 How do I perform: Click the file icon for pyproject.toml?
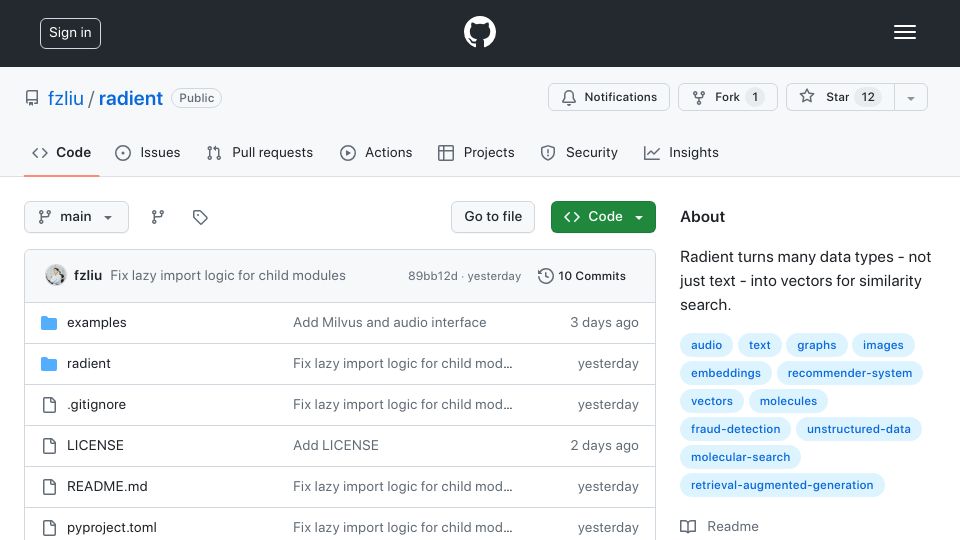(49, 528)
